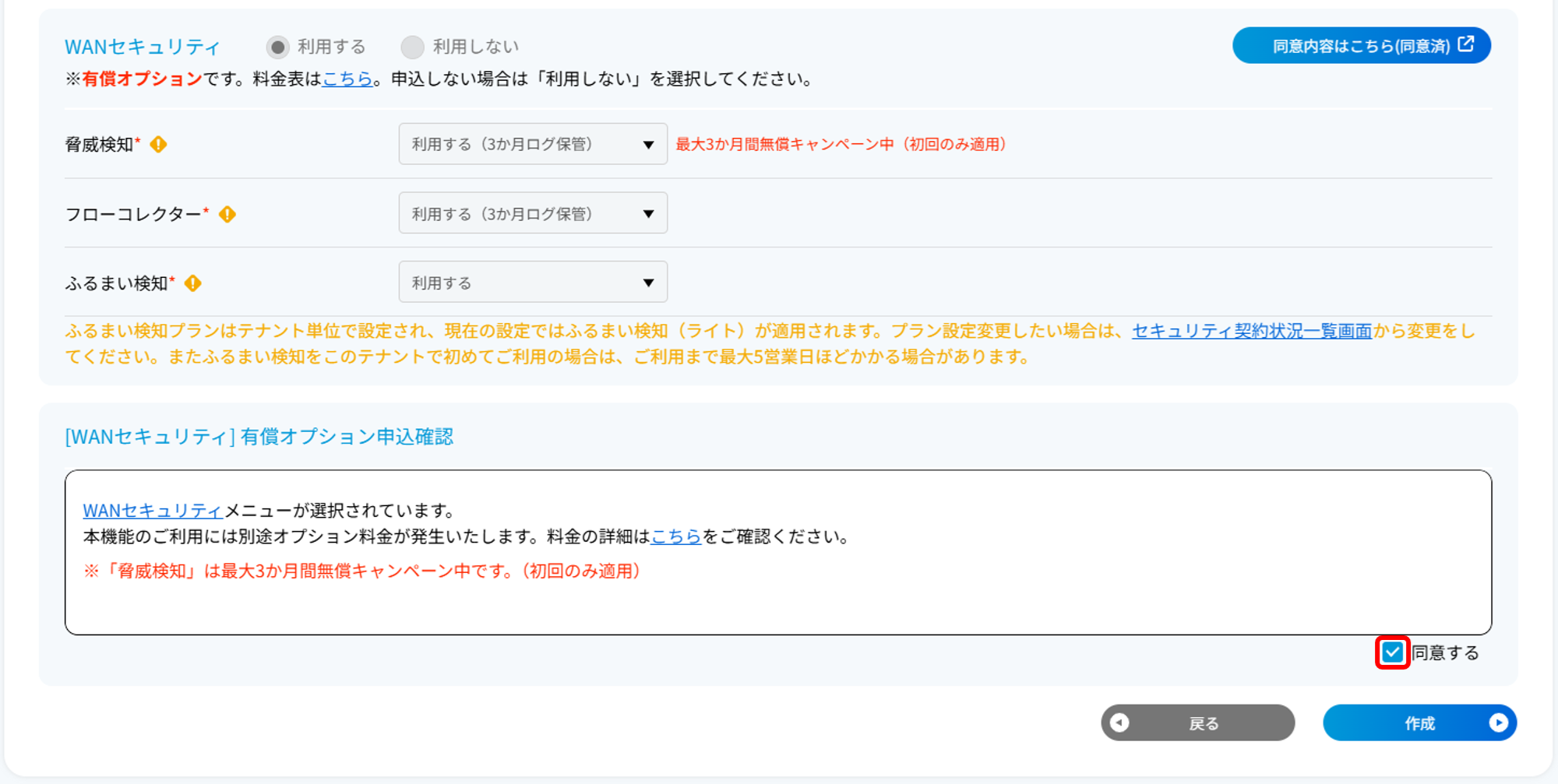
Task: Click the 有償オプション申込確認 heading
Action: 259,437
